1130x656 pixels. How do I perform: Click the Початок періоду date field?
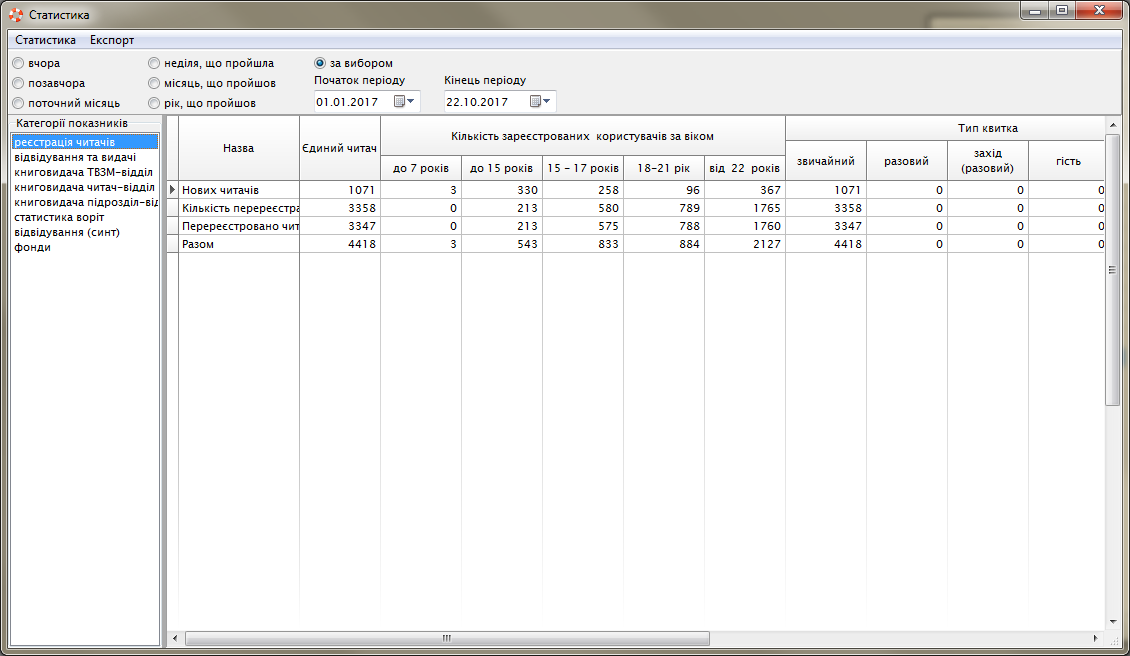352,102
